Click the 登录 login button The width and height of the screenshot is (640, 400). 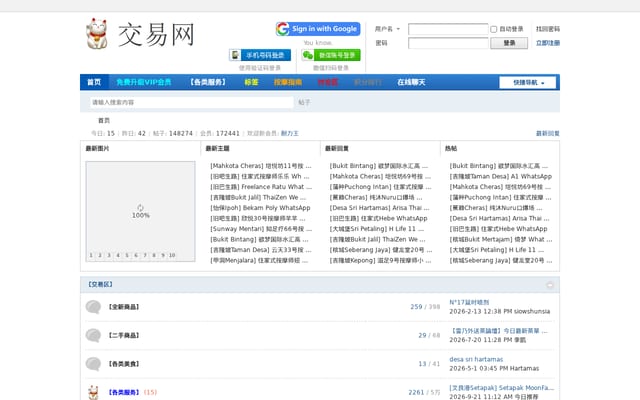(x=509, y=43)
